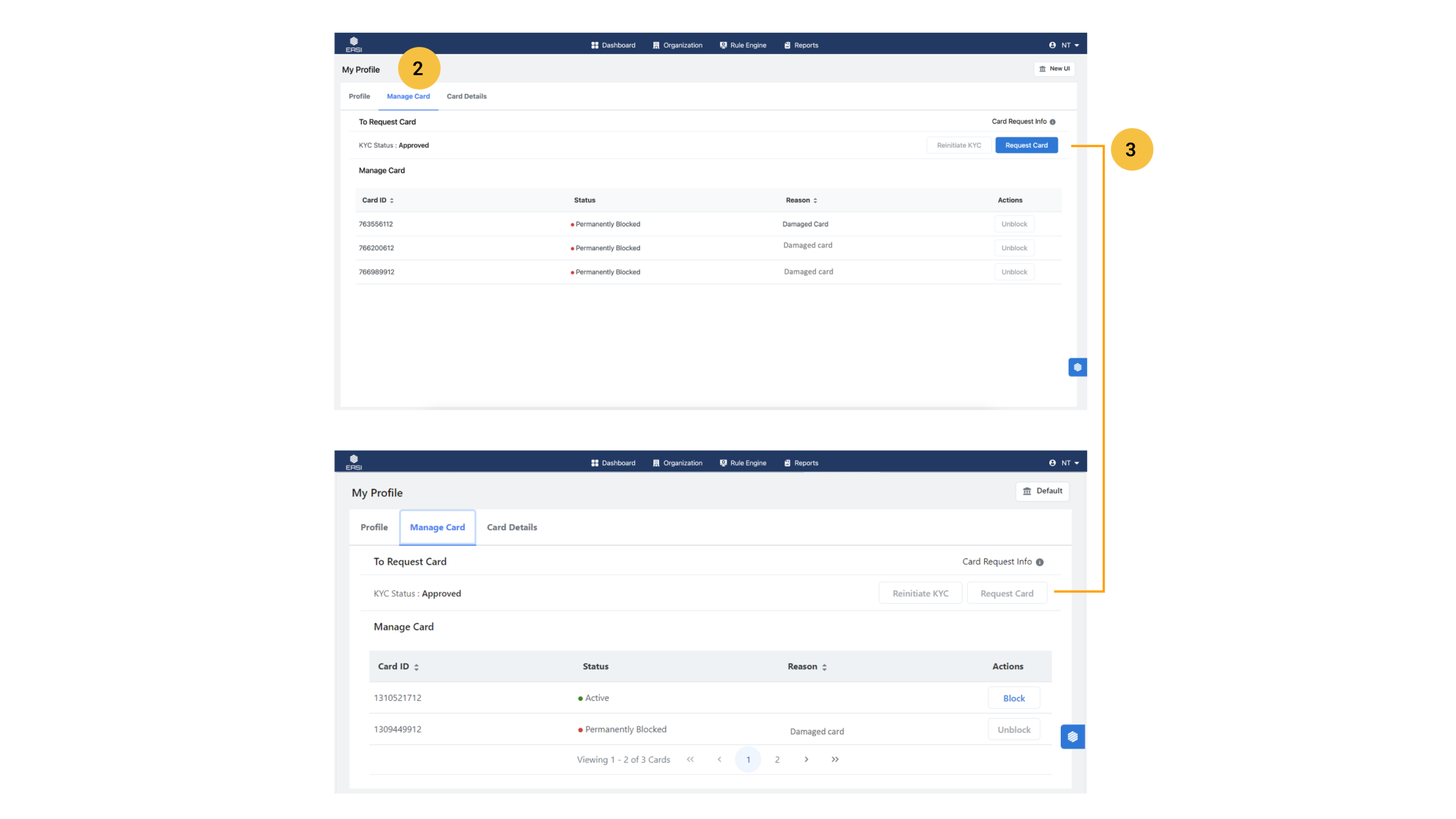Click the floating blue widget icon next to the pagination table
1456x819 pixels.
point(1072,737)
